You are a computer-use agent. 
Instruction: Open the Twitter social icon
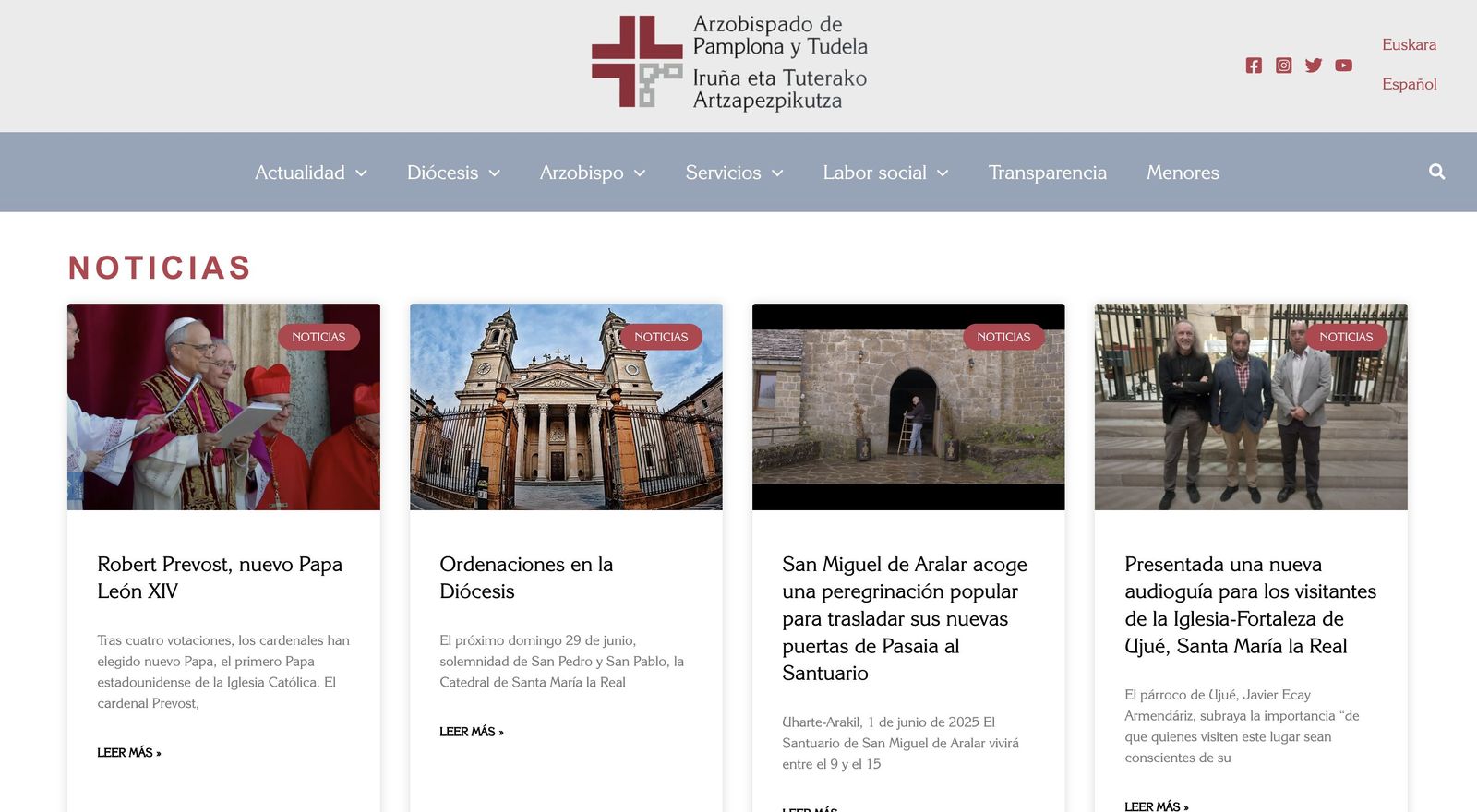1314,66
